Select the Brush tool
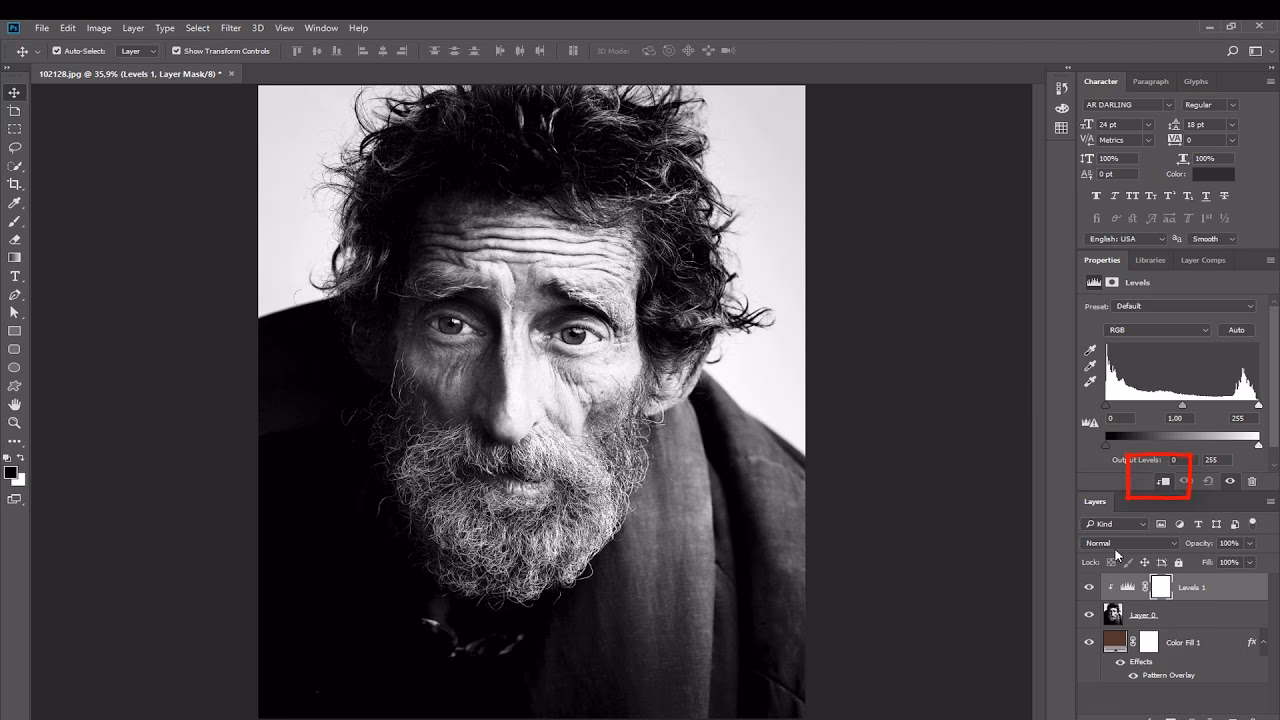1280x720 pixels. 14,222
